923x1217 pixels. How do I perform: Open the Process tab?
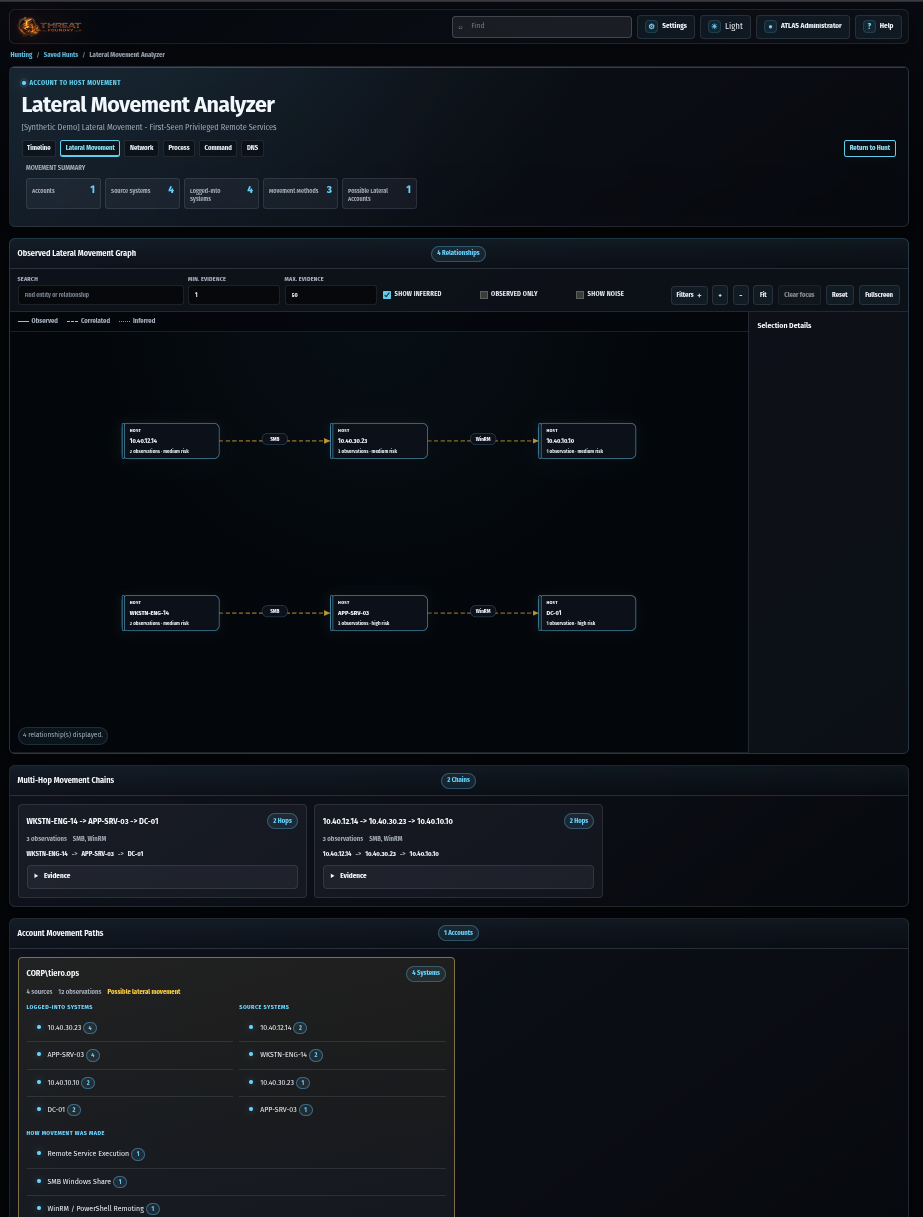(x=179, y=148)
